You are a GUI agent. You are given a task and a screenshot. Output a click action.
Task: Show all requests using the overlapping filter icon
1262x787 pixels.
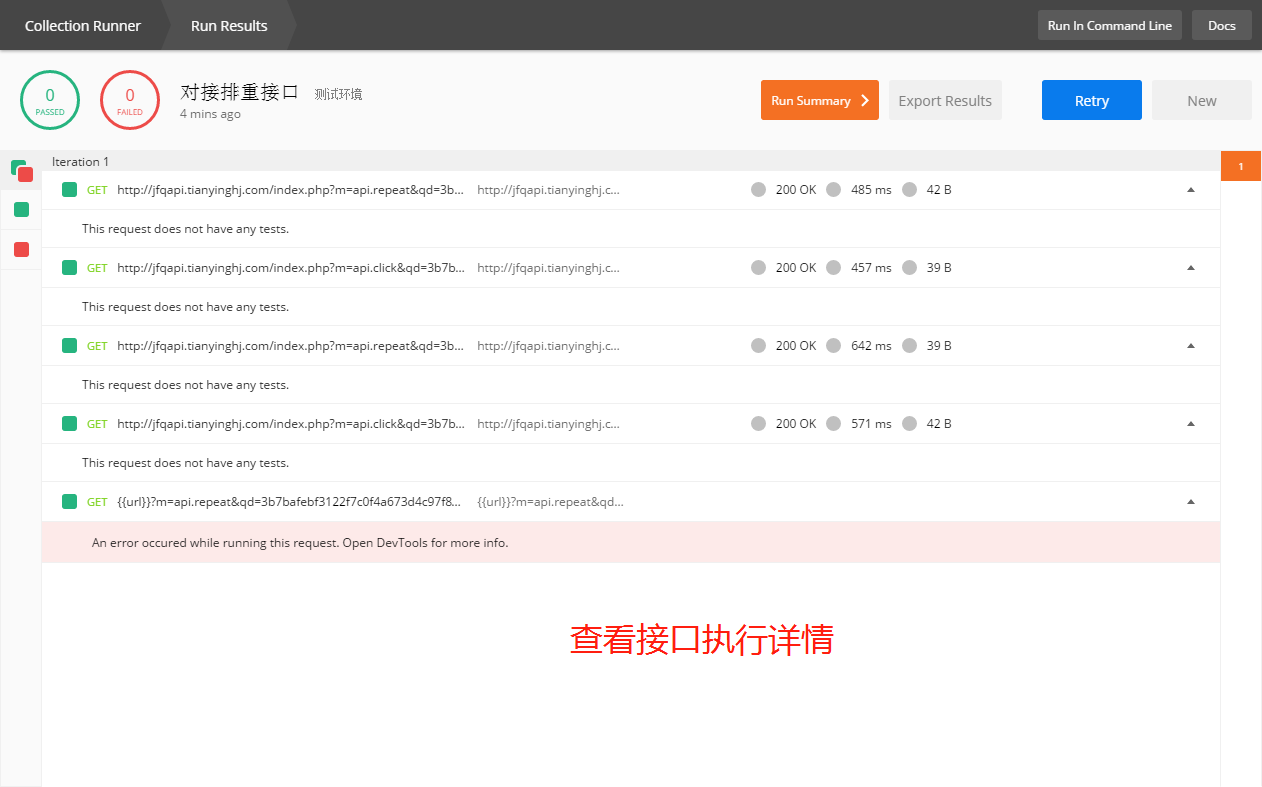[x=20, y=170]
